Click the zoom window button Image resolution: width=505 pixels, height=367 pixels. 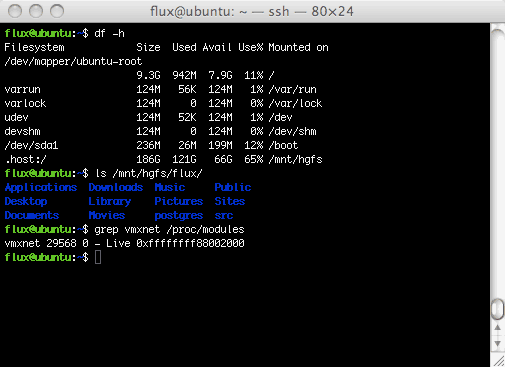click(x=57, y=11)
